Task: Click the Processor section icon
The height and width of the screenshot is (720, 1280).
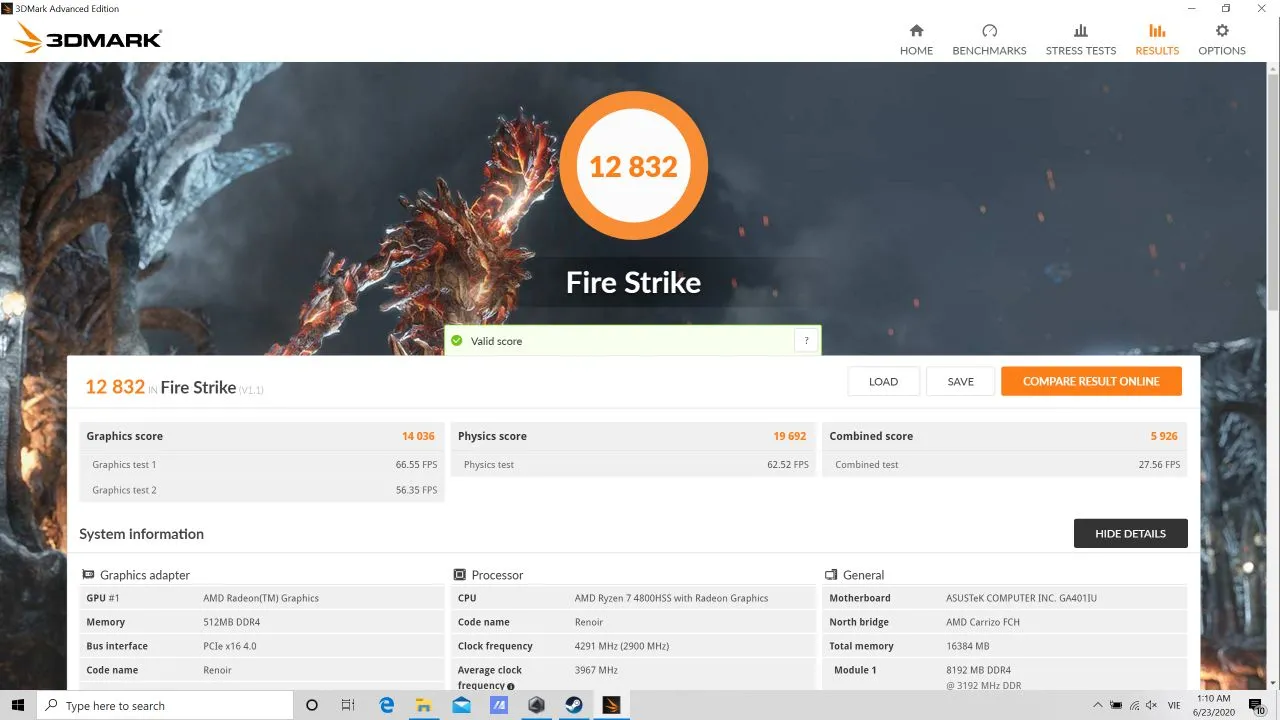Action: (460, 575)
